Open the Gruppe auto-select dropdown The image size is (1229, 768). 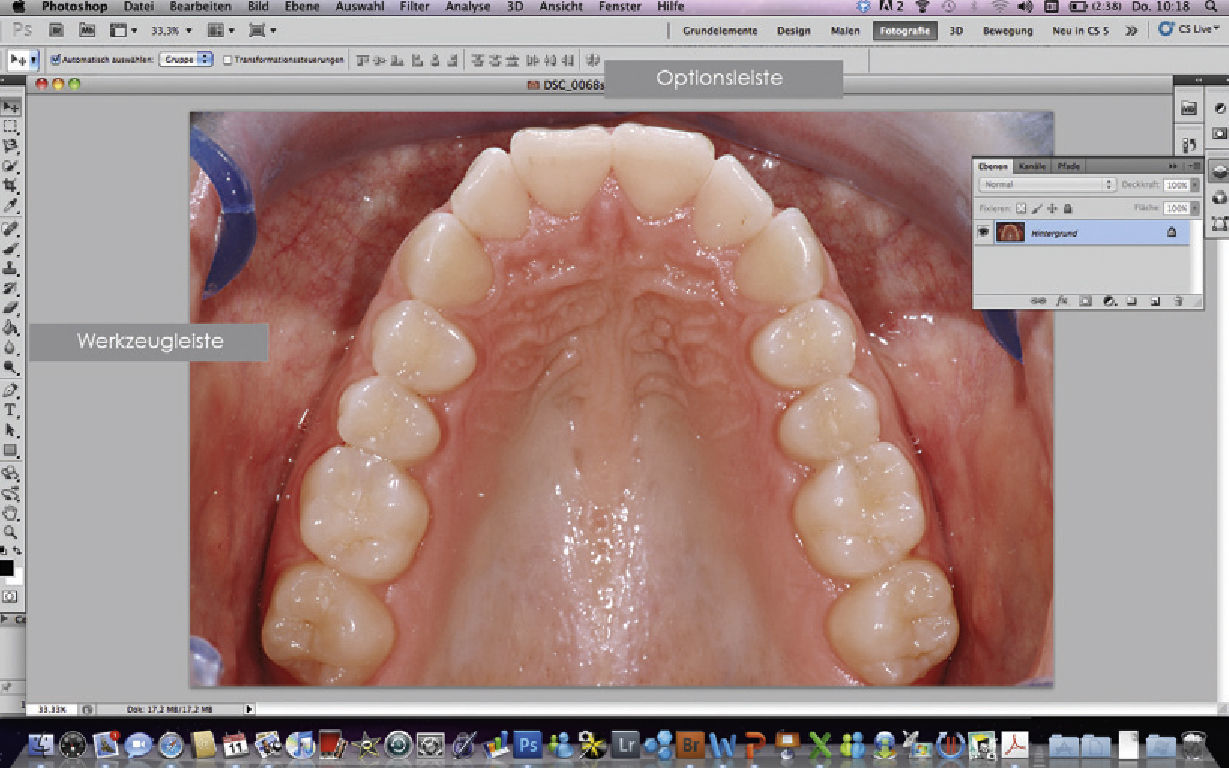pos(186,60)
